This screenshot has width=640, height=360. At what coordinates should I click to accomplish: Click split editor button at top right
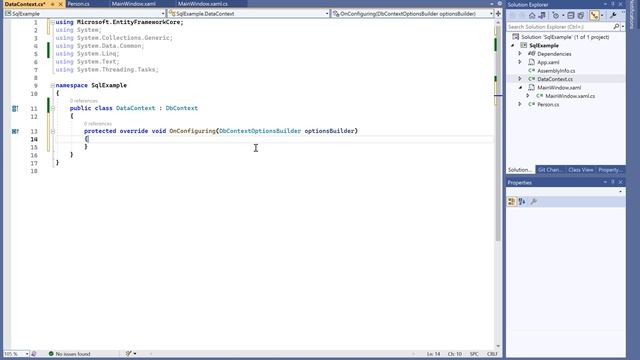point(498,13)
